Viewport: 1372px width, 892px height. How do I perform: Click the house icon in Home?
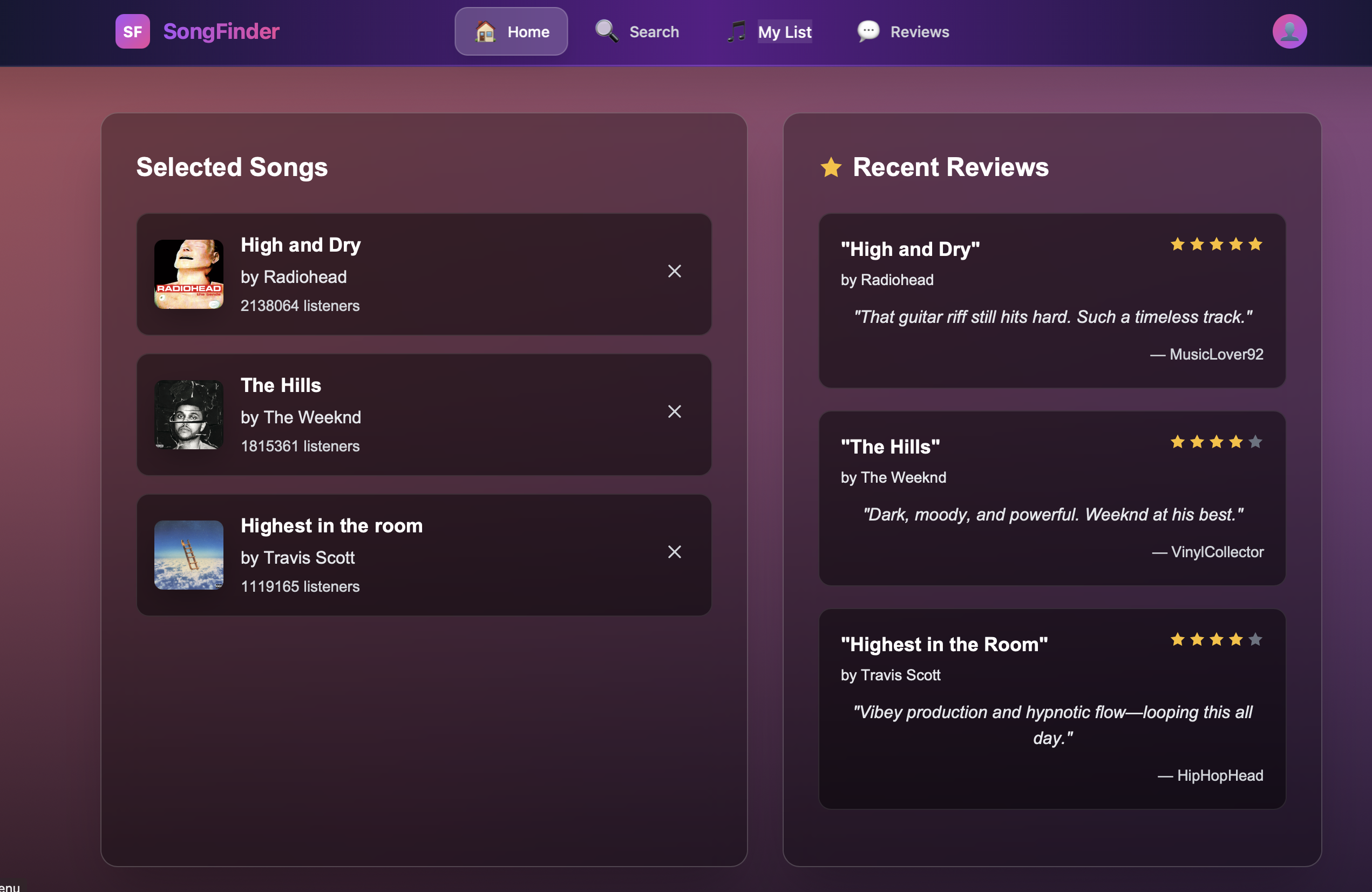click(x=485, y=31)
